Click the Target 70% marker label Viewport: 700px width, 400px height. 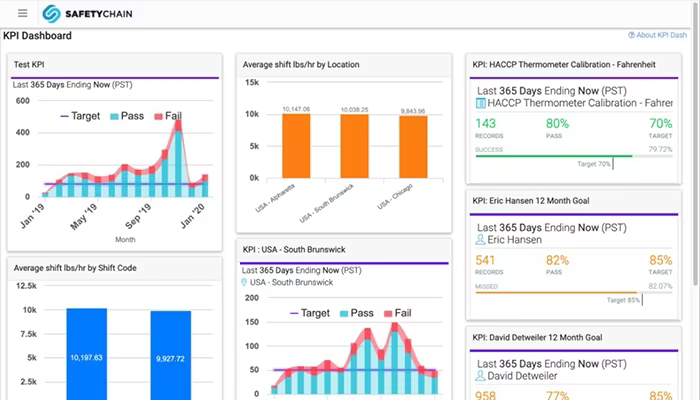click(594, 164)
